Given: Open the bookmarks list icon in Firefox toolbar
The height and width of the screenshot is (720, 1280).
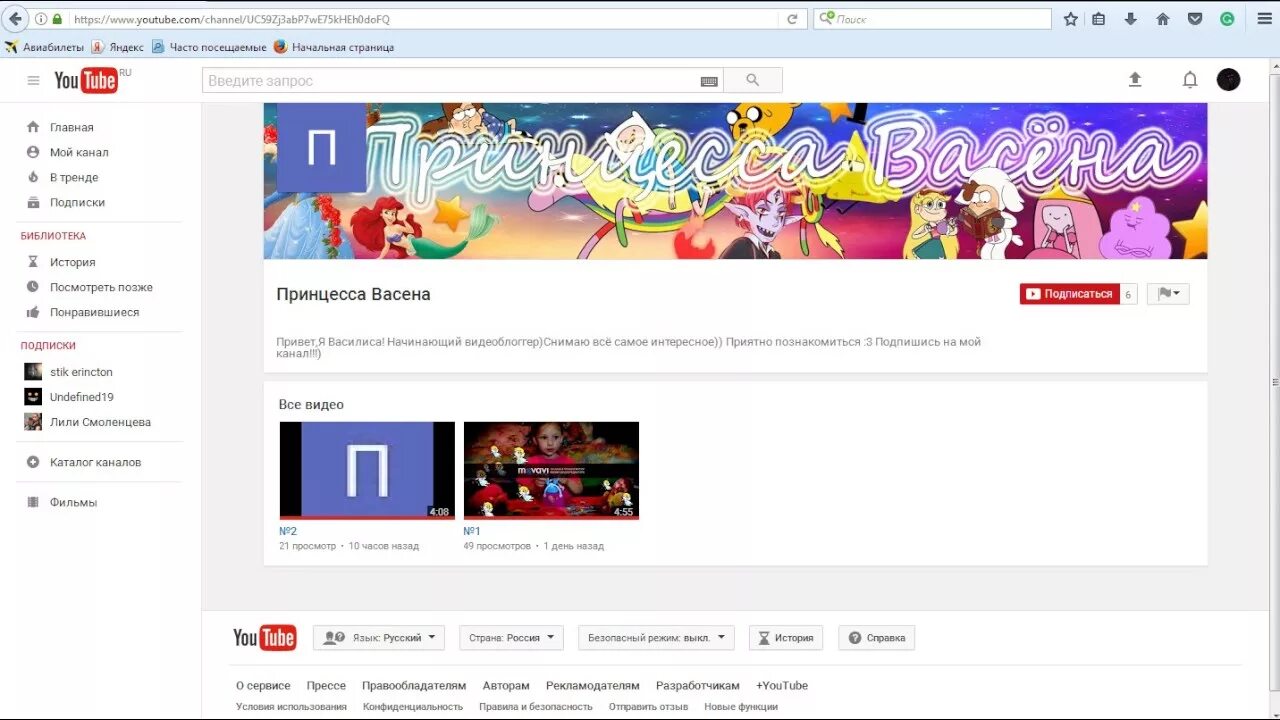Looking at the screenshot, I should coord(1099,19).
